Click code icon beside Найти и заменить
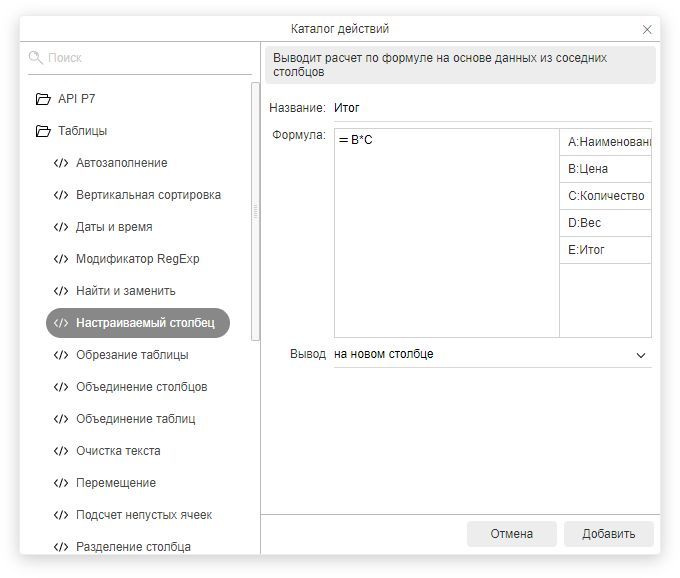The height and width of the screenshot is (578, 680). (61, 291)
